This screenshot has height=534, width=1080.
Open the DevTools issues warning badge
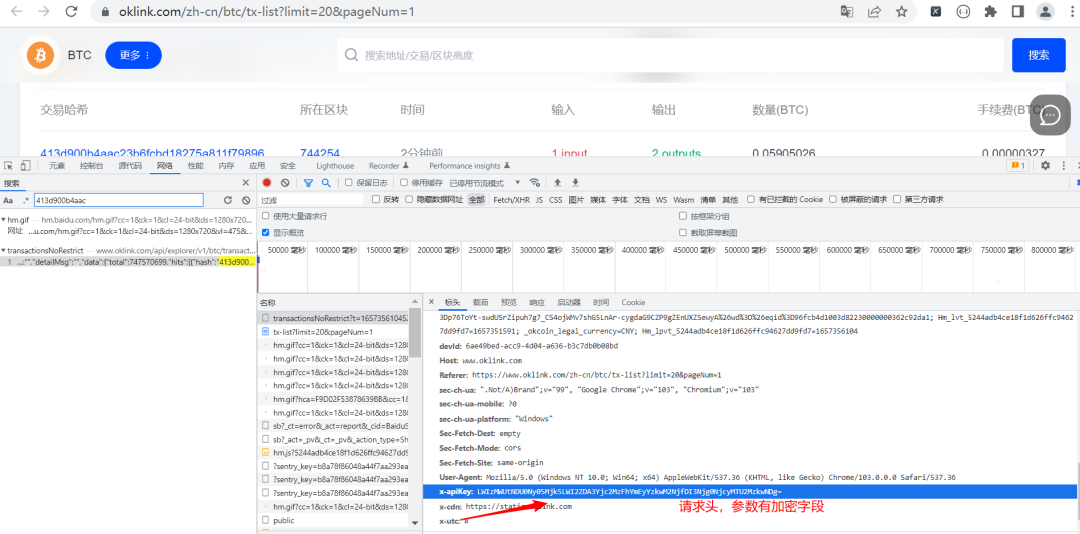click(1017, 165)
